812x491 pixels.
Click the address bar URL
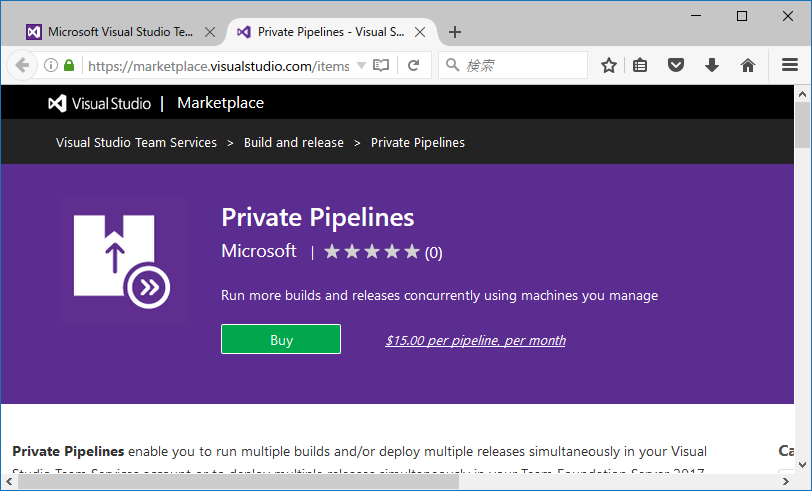click(219, 66)
